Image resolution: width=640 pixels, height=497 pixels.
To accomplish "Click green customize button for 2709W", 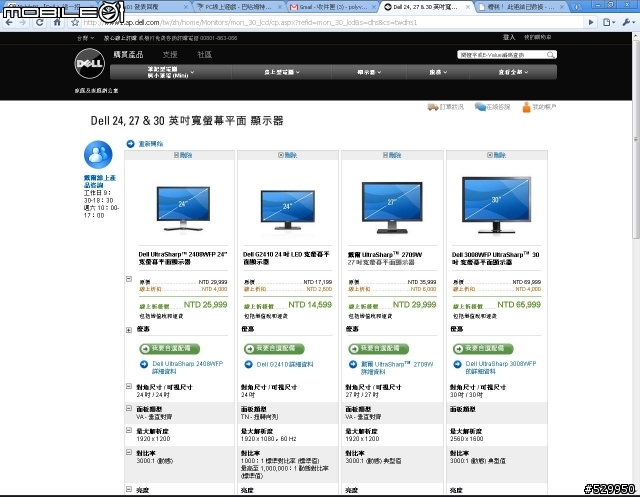I will pyautogui.click(x=379, y=348).
